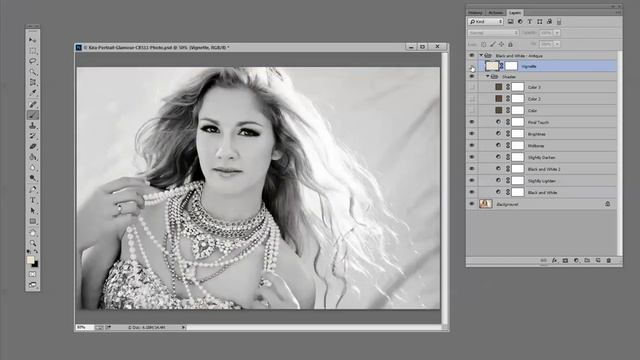Screen dimensions: 640x360
Task: Delete layer using trash icon
Action: 609,260
